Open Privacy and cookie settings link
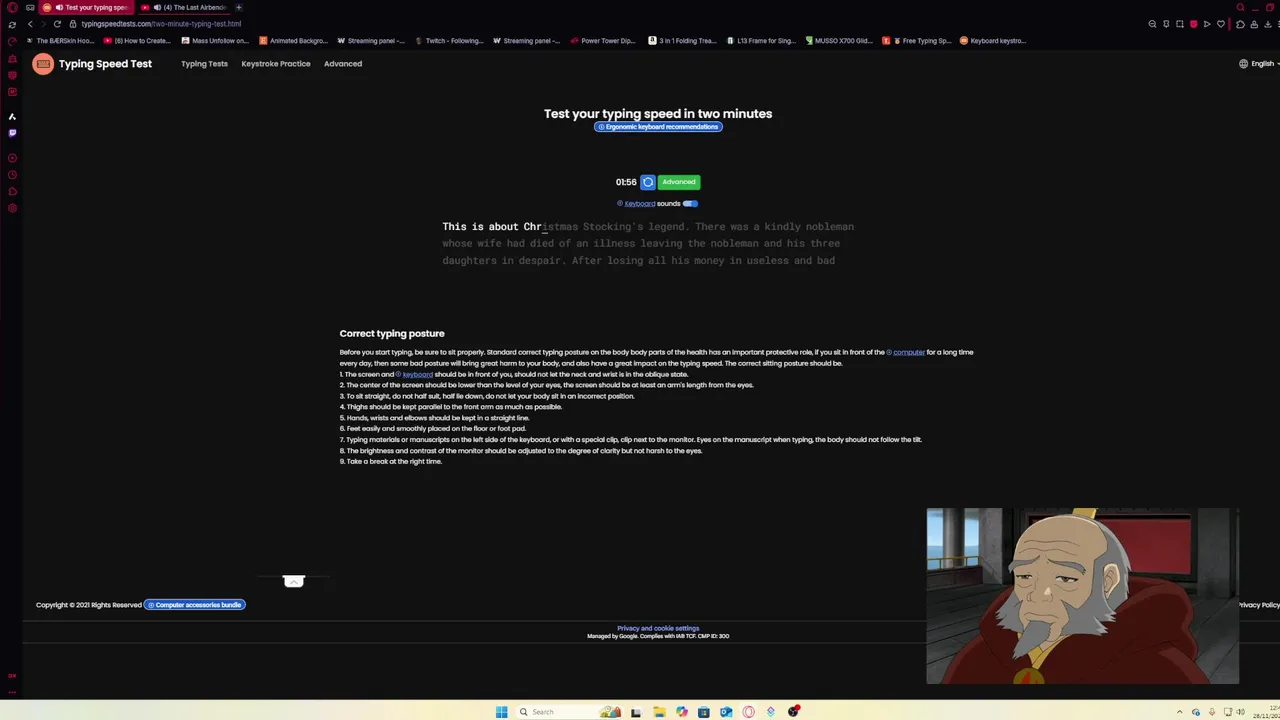The image size is (1280, 720). pos(658,628)
